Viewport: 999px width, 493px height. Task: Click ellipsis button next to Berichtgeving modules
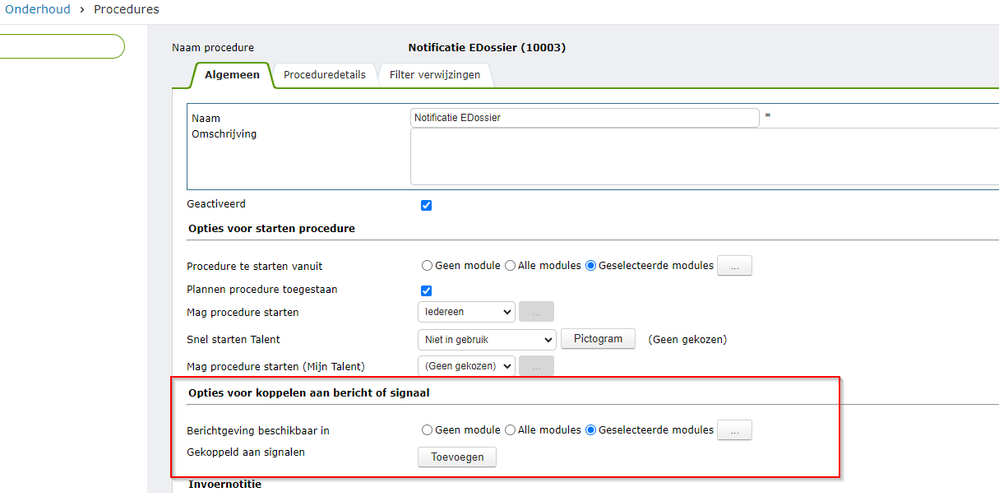coord(735,431)
